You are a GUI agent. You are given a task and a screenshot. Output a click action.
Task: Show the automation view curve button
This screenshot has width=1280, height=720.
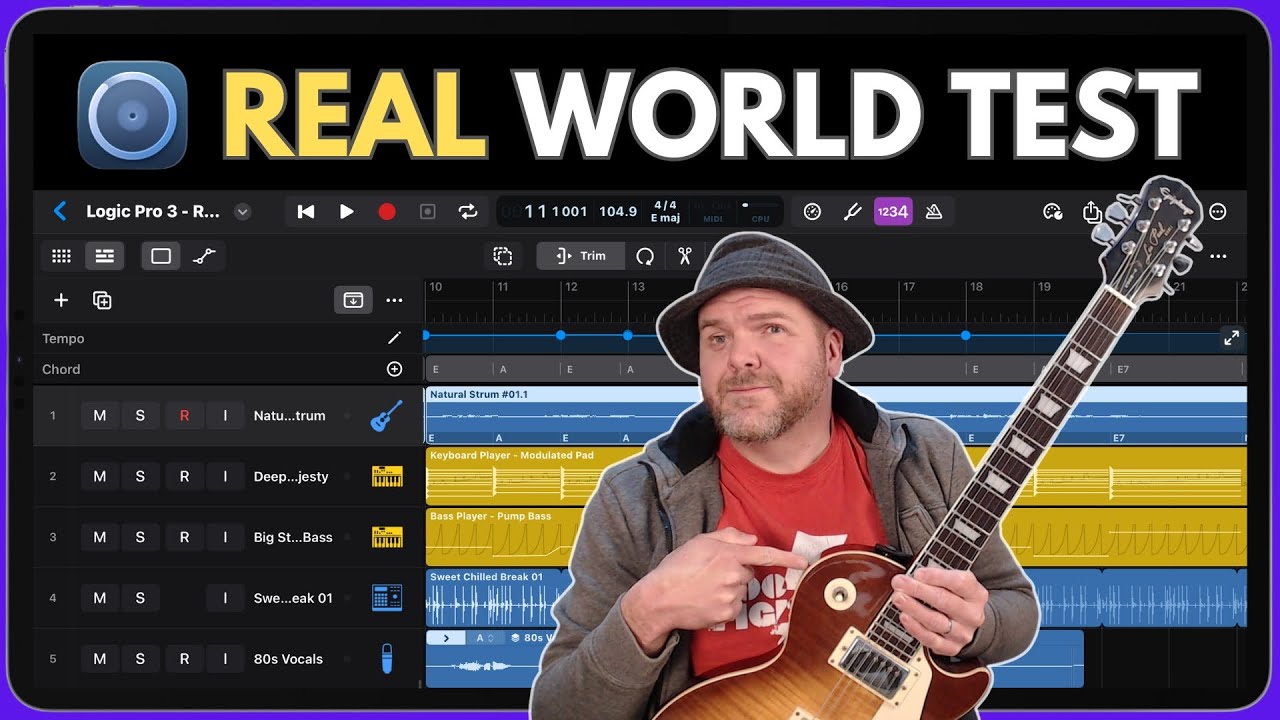(x=204, y=256)
